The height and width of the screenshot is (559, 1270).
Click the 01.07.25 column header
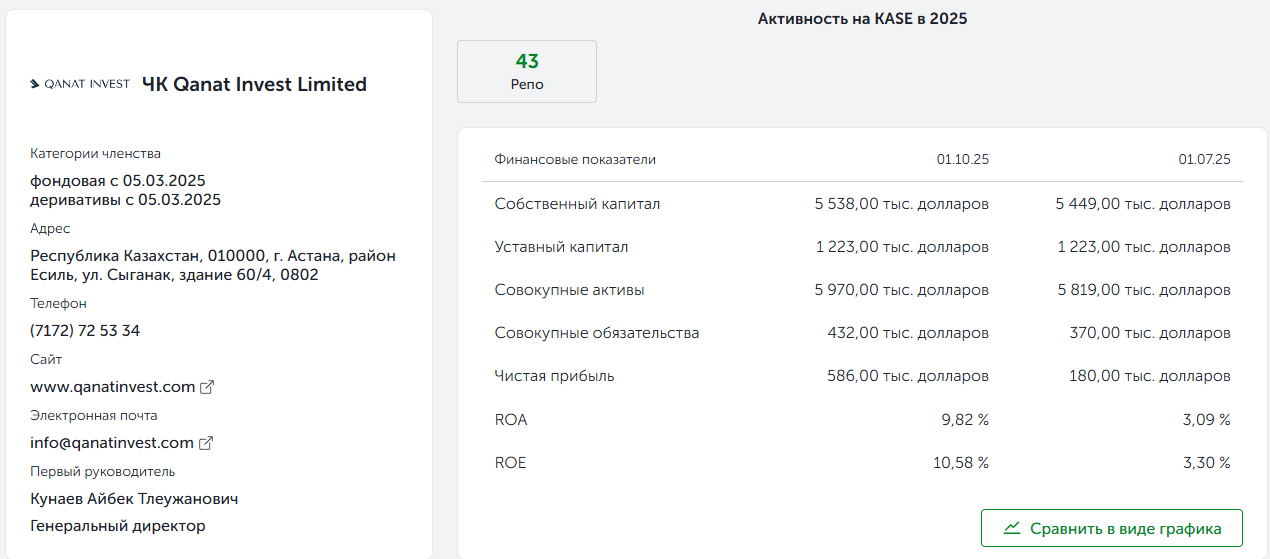pyautogui.click(x=1204, y=160)
